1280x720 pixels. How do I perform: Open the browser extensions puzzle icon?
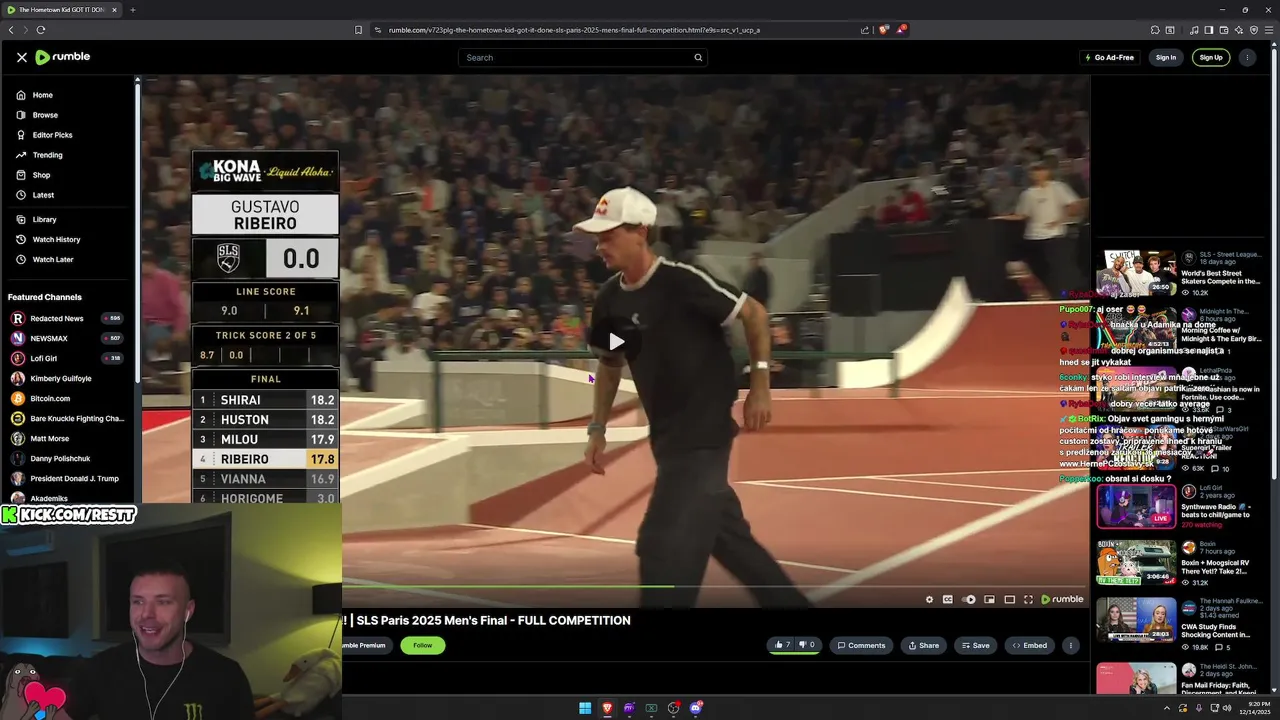point(1155,30)
